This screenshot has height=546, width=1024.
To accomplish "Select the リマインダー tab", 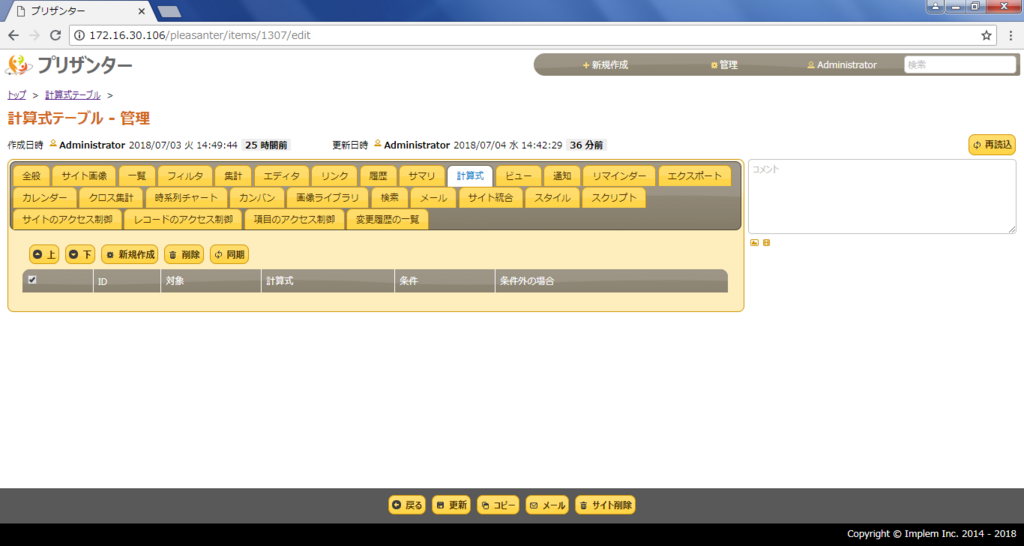I will 619,176.
